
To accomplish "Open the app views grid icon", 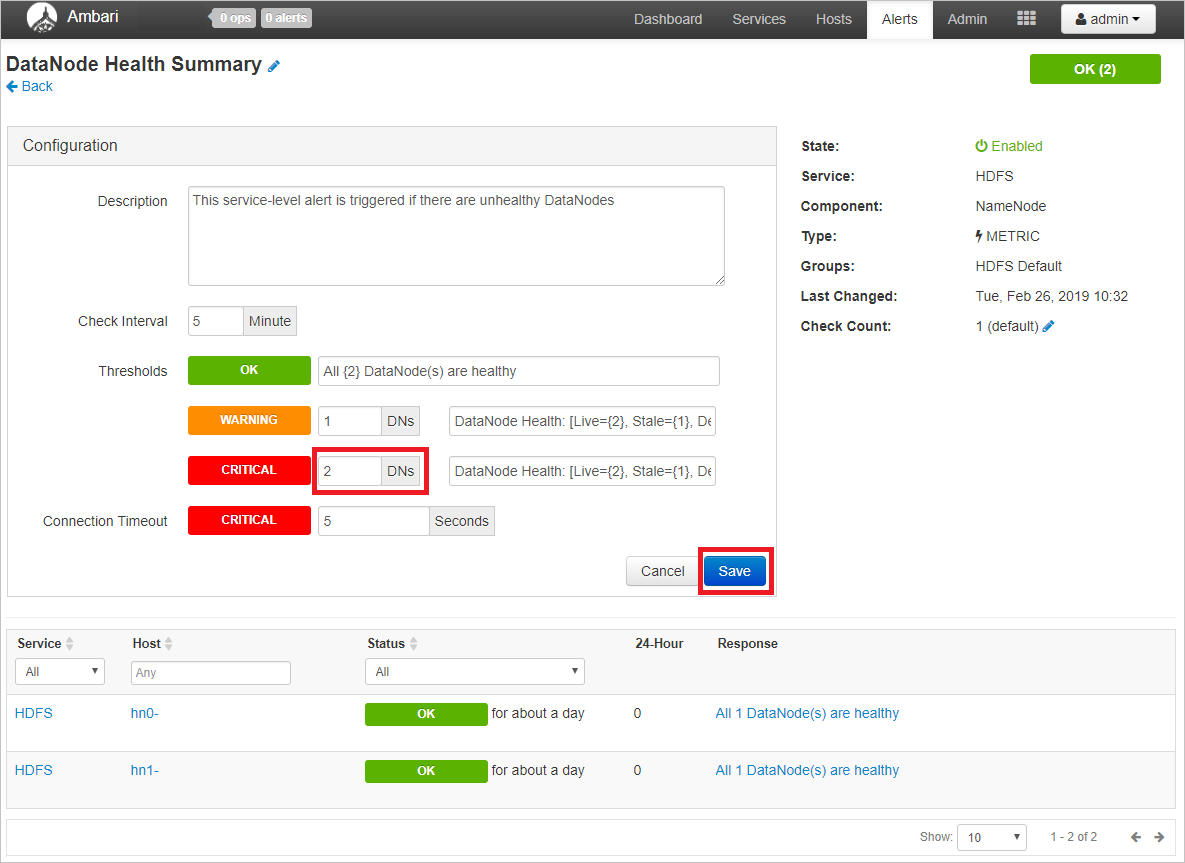I will click(1026, 18).
